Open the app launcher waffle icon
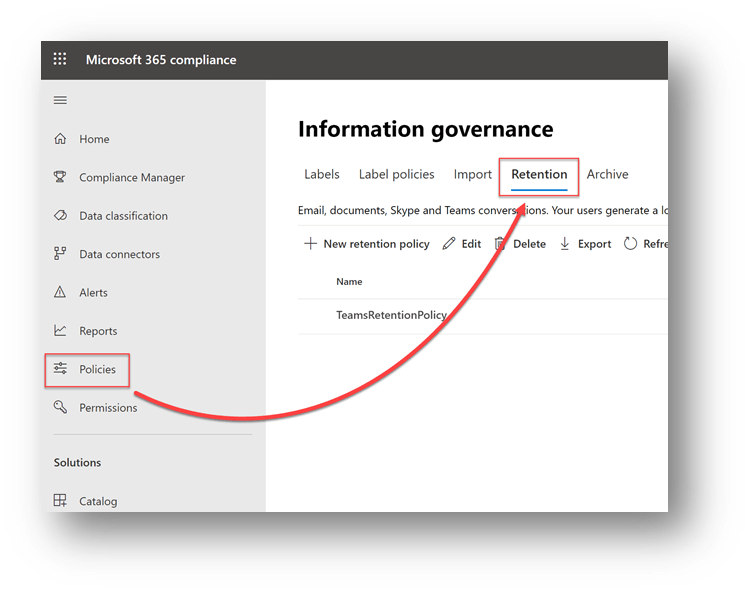This screenshot has width=751, height=595. tap(60, 59)
